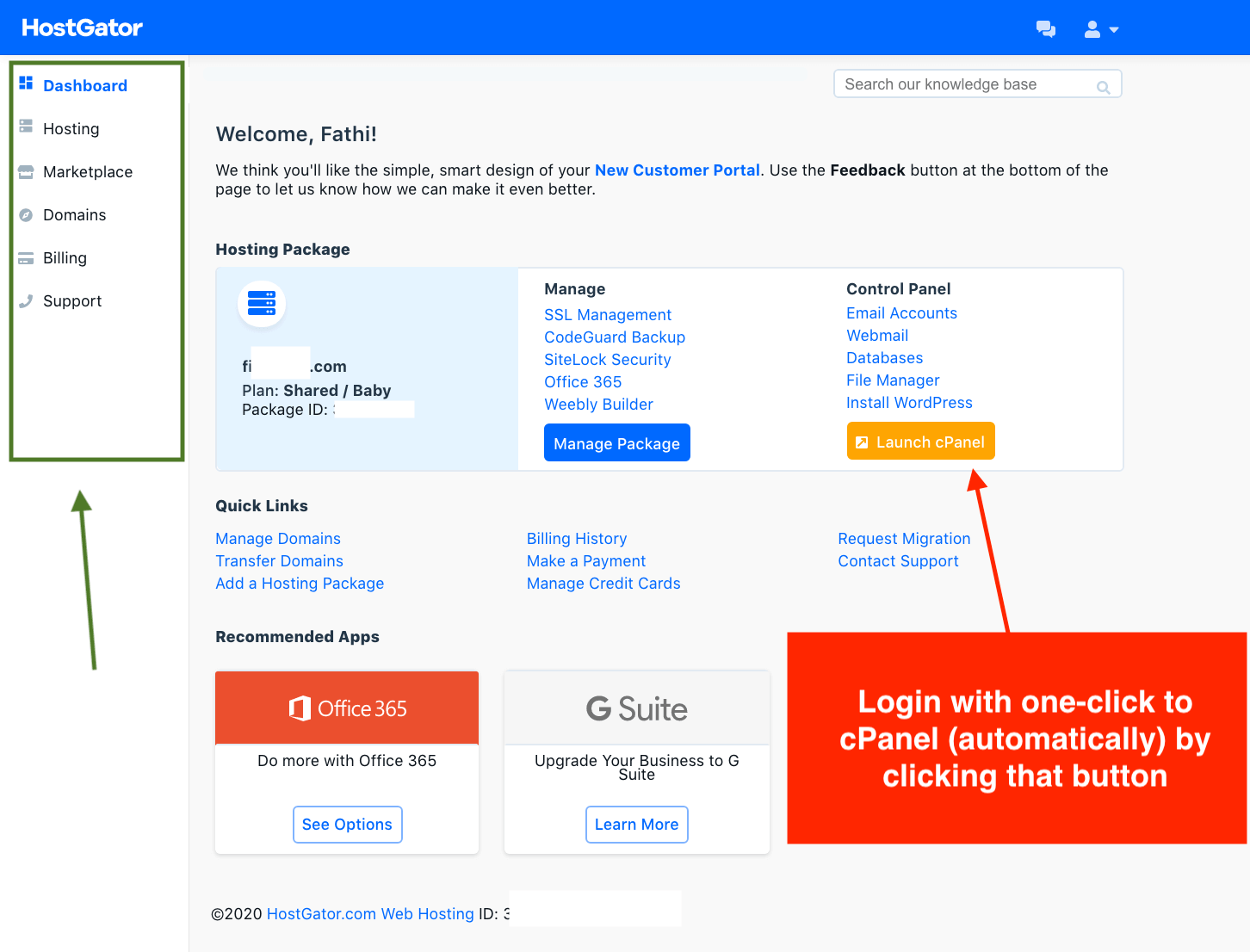
Task: Click See Options under Office 365
Action: (347, 825)
